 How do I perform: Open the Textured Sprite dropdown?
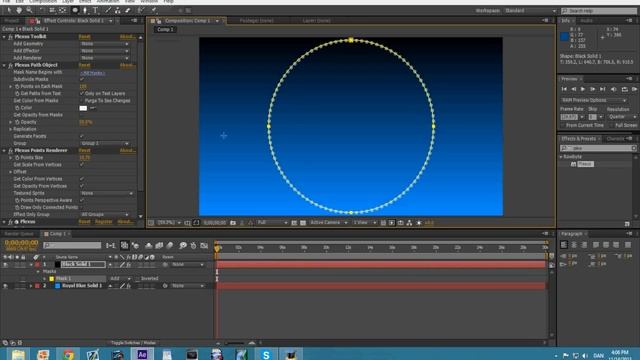point(107,193)
